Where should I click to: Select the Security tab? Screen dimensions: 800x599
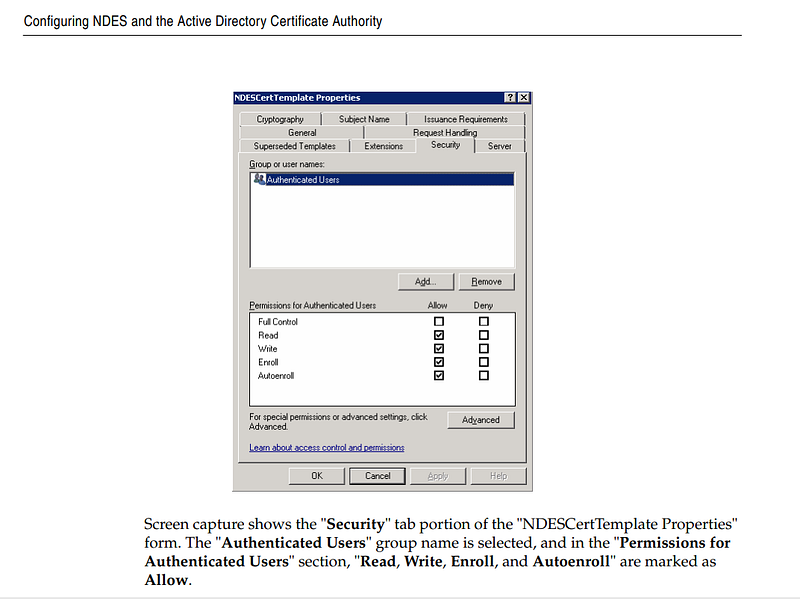[445, 145]
